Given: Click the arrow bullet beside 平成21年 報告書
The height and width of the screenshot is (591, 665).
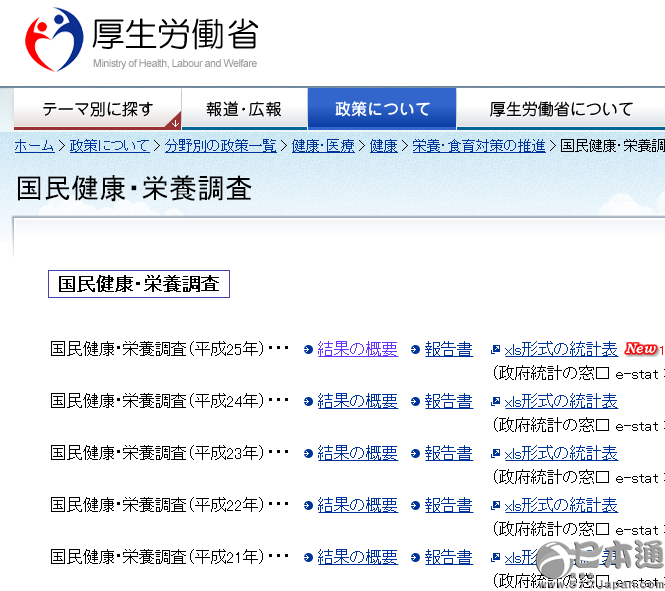Looking at the screenshot, I should (x=415, y=558).
